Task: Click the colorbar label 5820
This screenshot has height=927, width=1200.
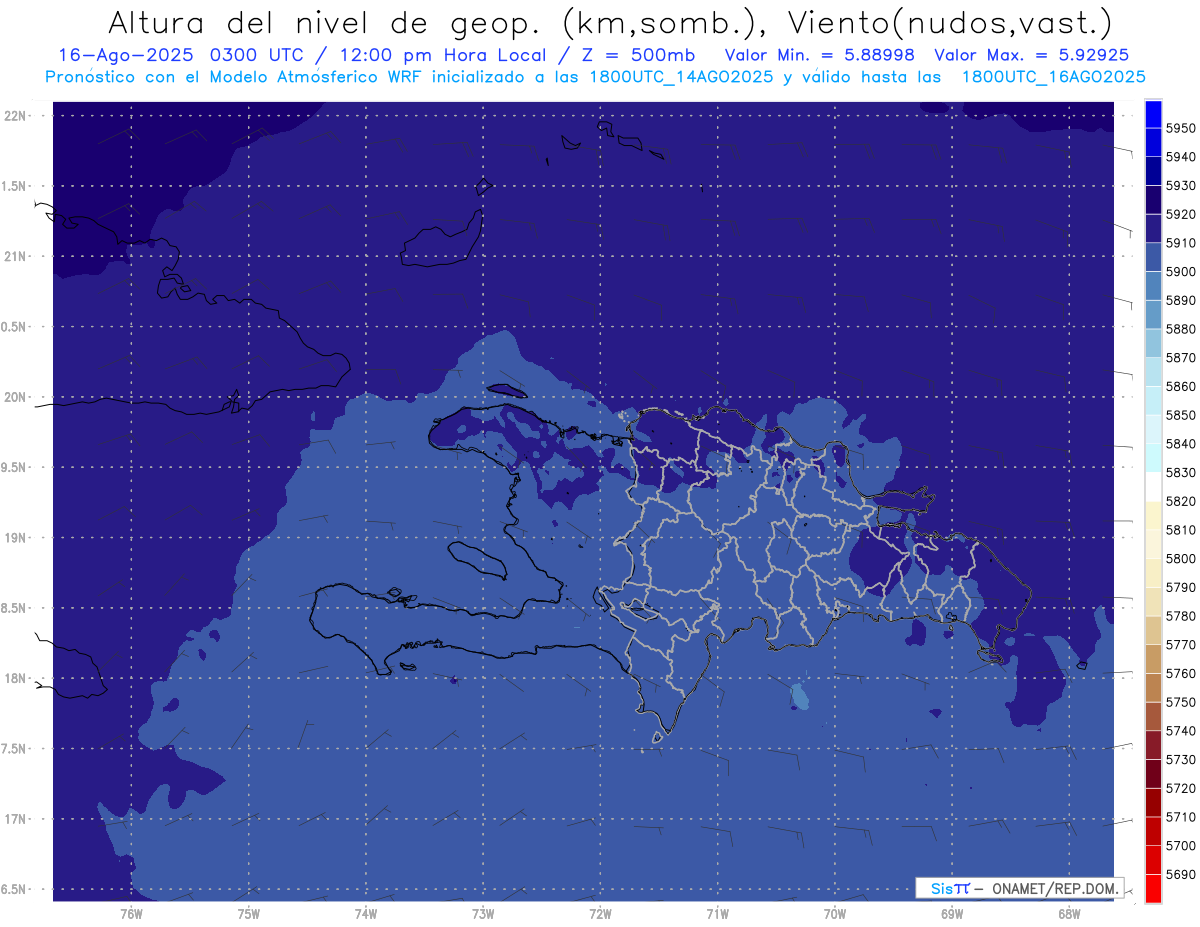Action: coord(1180,501)
